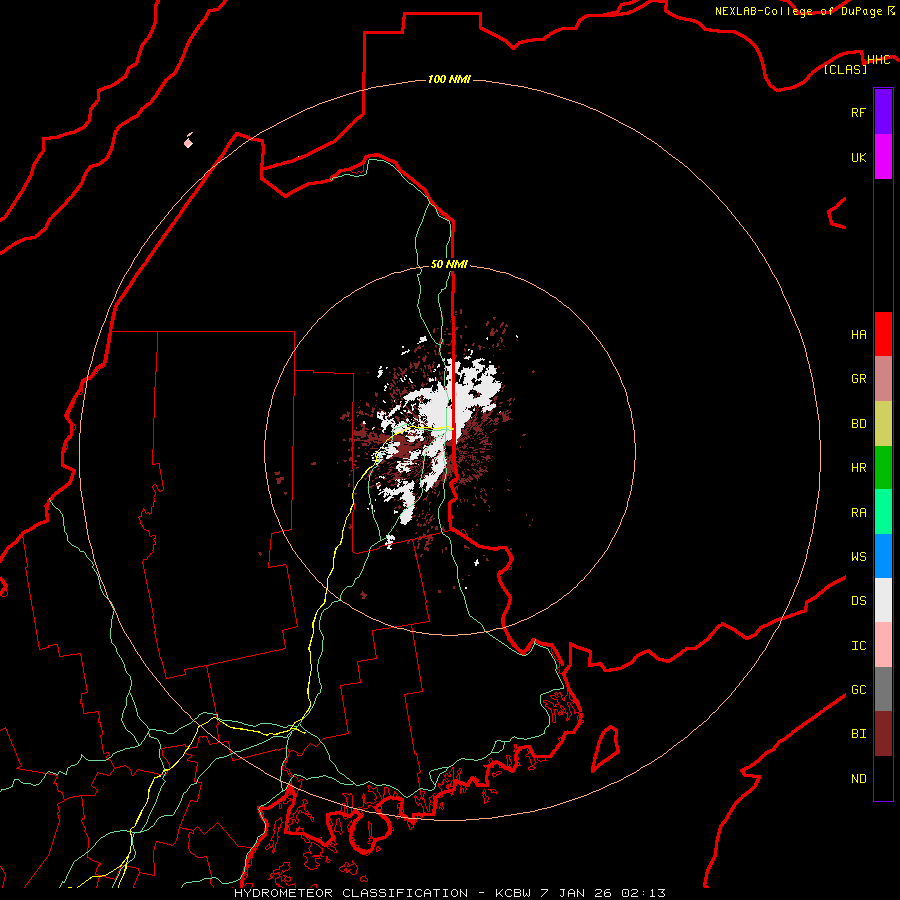The width and height of the screenshot is (900, 900).
Task: Click the IC legend label
Action: pyautogui.click(x=858, y=646)
